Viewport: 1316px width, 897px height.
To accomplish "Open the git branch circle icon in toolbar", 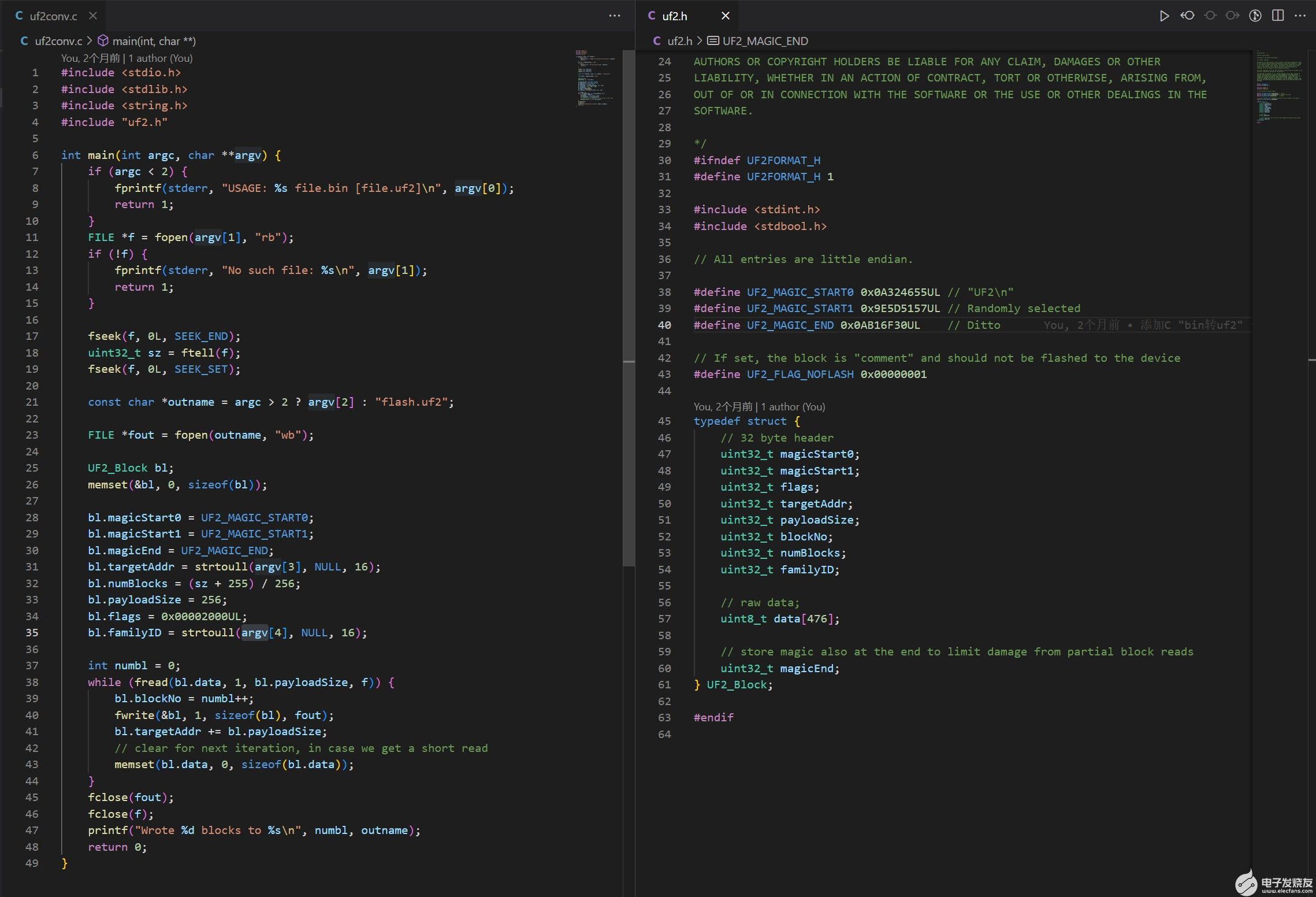I will (1255, 16).
